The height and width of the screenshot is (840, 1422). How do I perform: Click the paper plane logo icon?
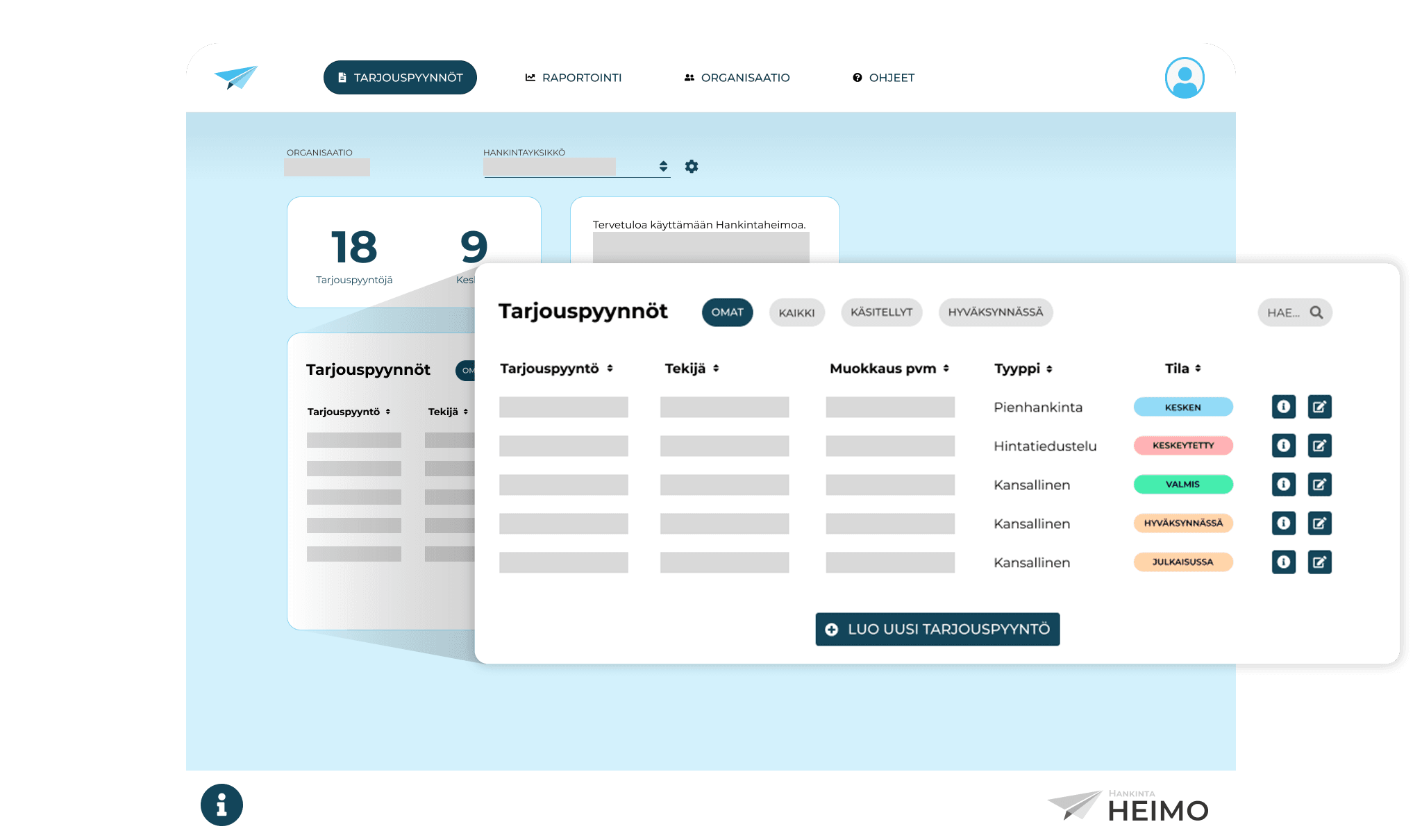pyautogui.click(x=236, y=77)
